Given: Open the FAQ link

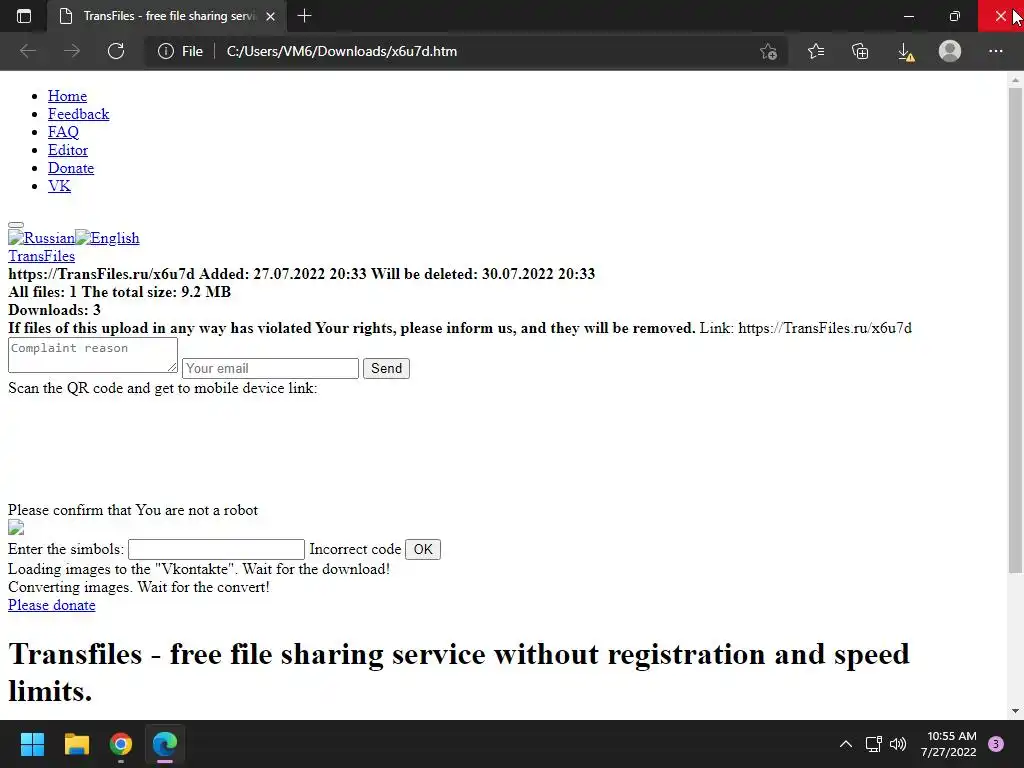Looking at the screenshot, I should pos(63,132).
